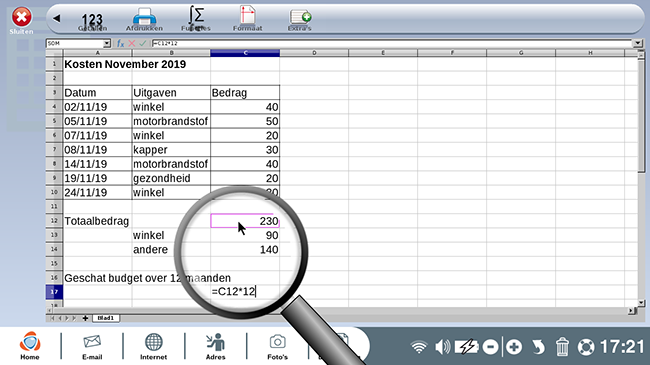Zoom out with the minus button
The image size is (650, 365).
[x=490, y=347]
